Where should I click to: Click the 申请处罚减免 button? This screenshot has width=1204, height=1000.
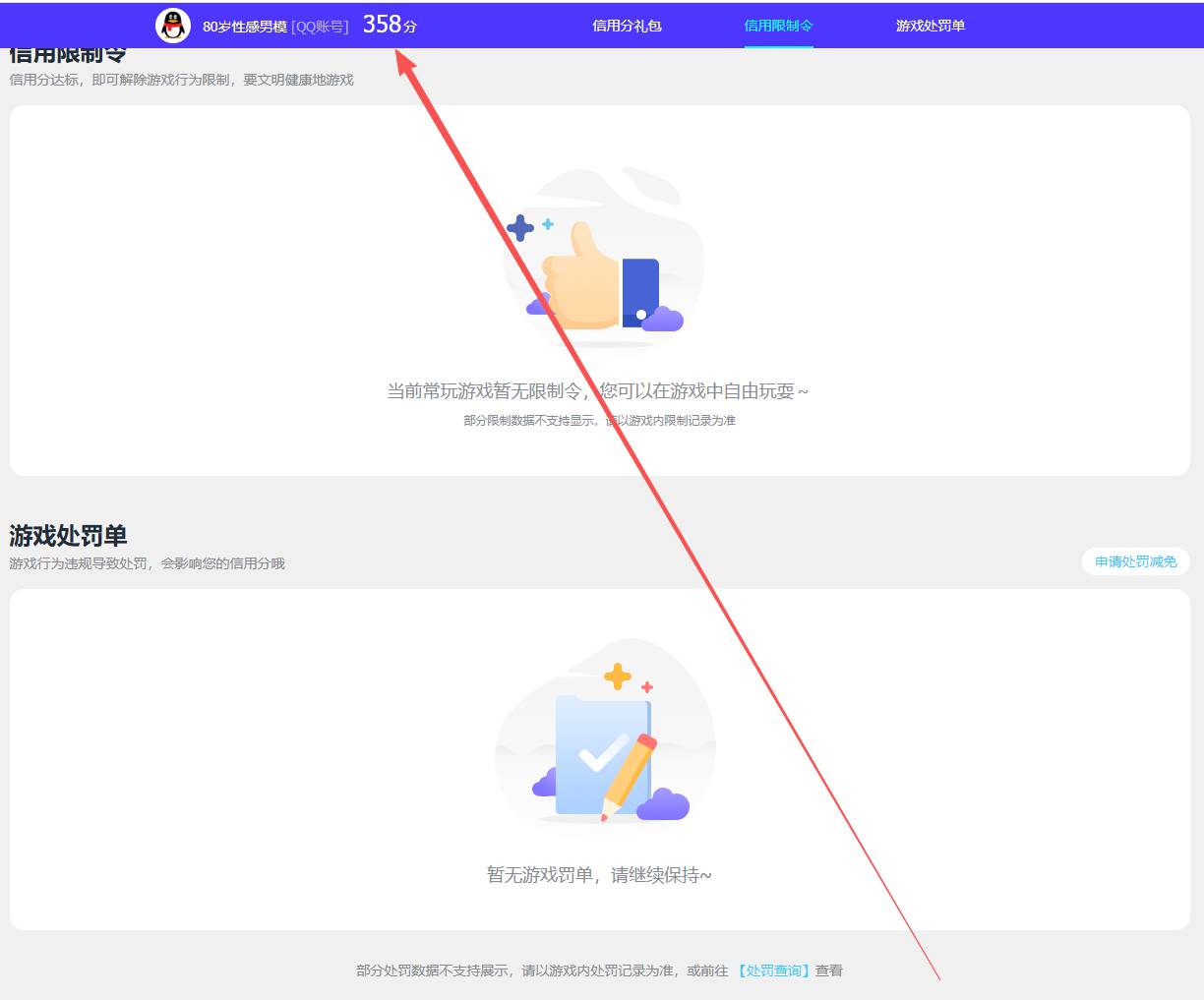tap(1135, 561)
